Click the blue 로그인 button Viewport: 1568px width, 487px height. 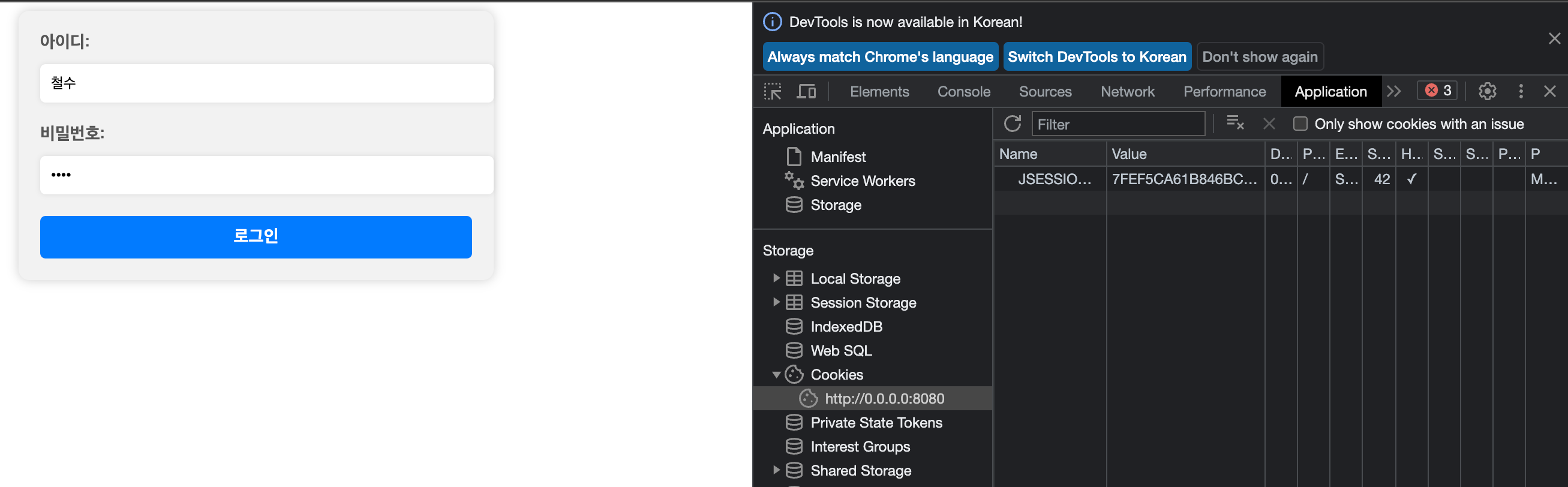[256, 237]
